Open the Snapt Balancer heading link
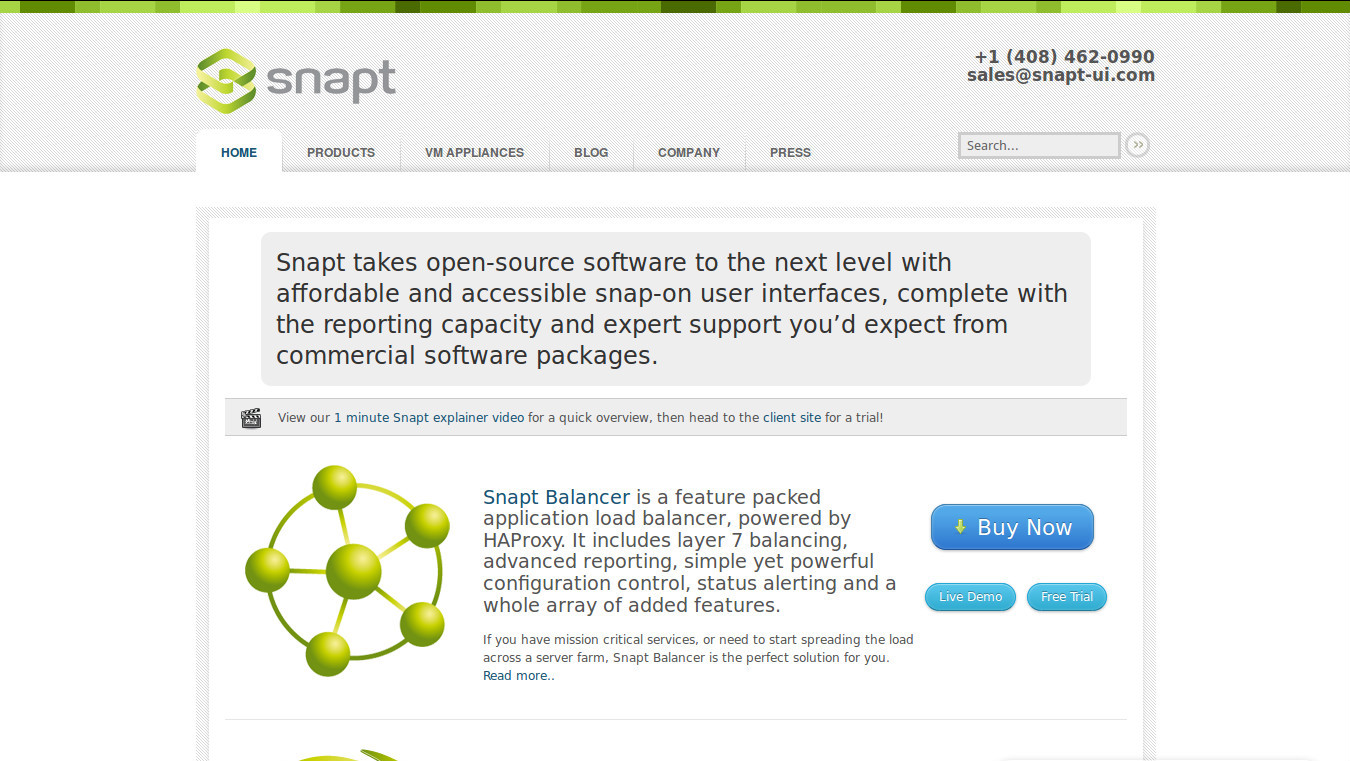Viewport: 1350px width, 761px height. click(556, 497)
